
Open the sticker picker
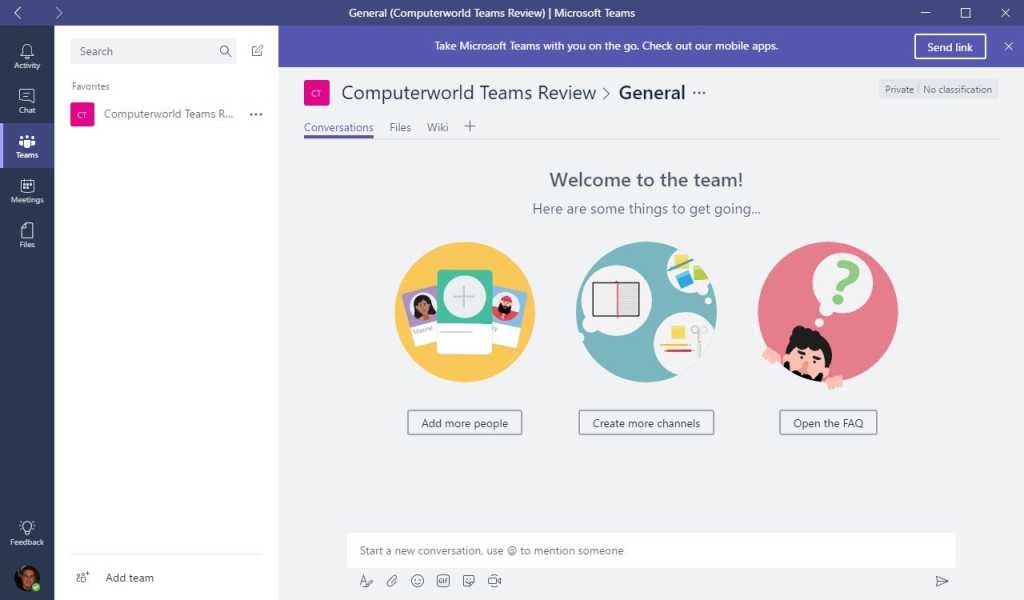(x=469, y=580)
